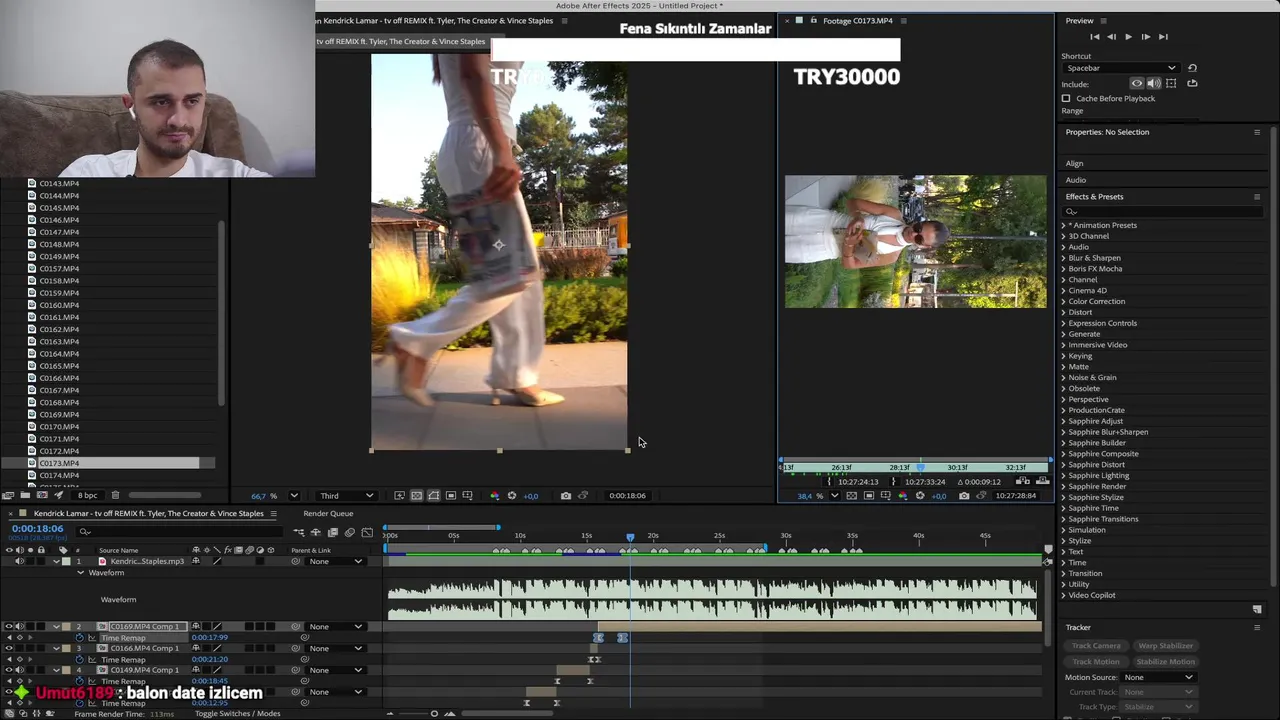Reset the preview shortcut settings icon

(1192, 68)
